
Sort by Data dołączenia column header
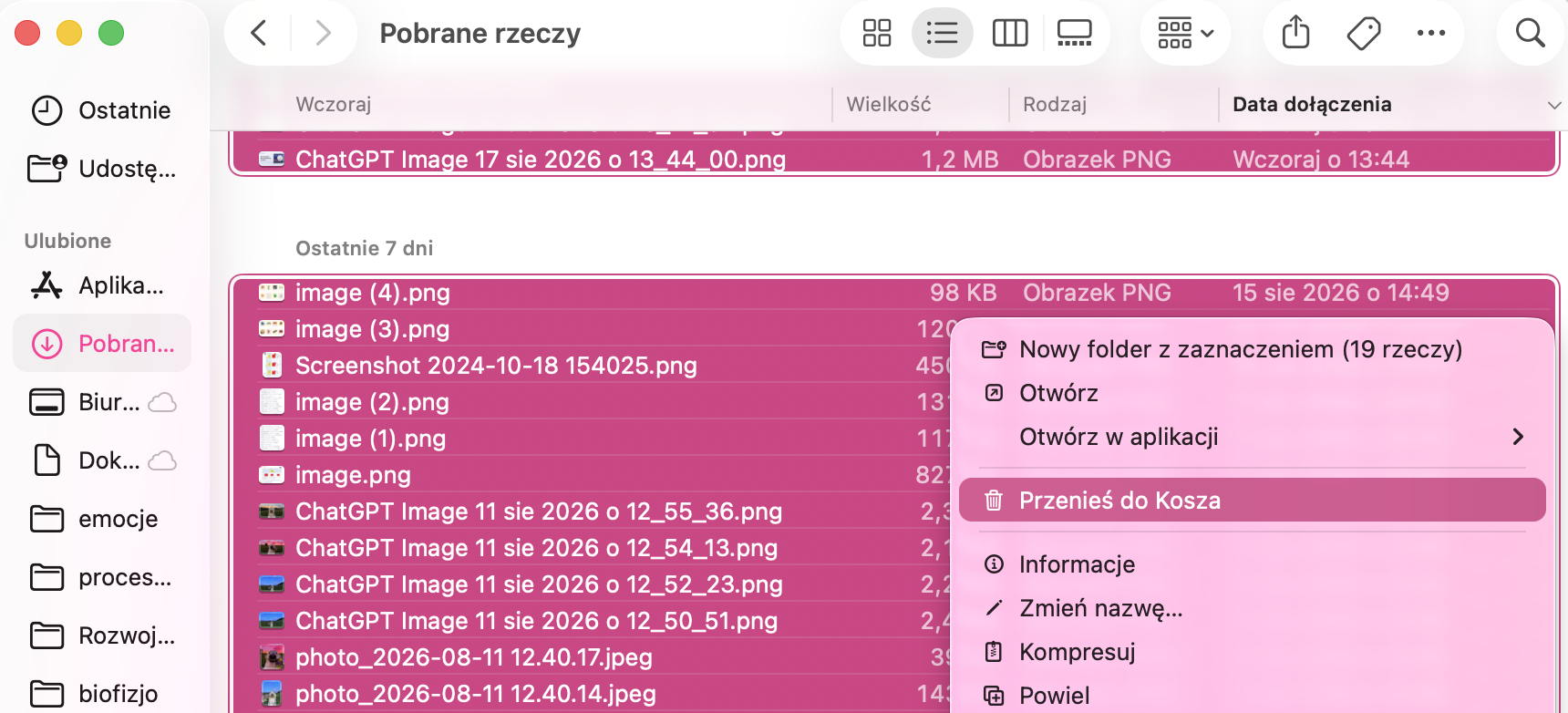point(1312,105)
